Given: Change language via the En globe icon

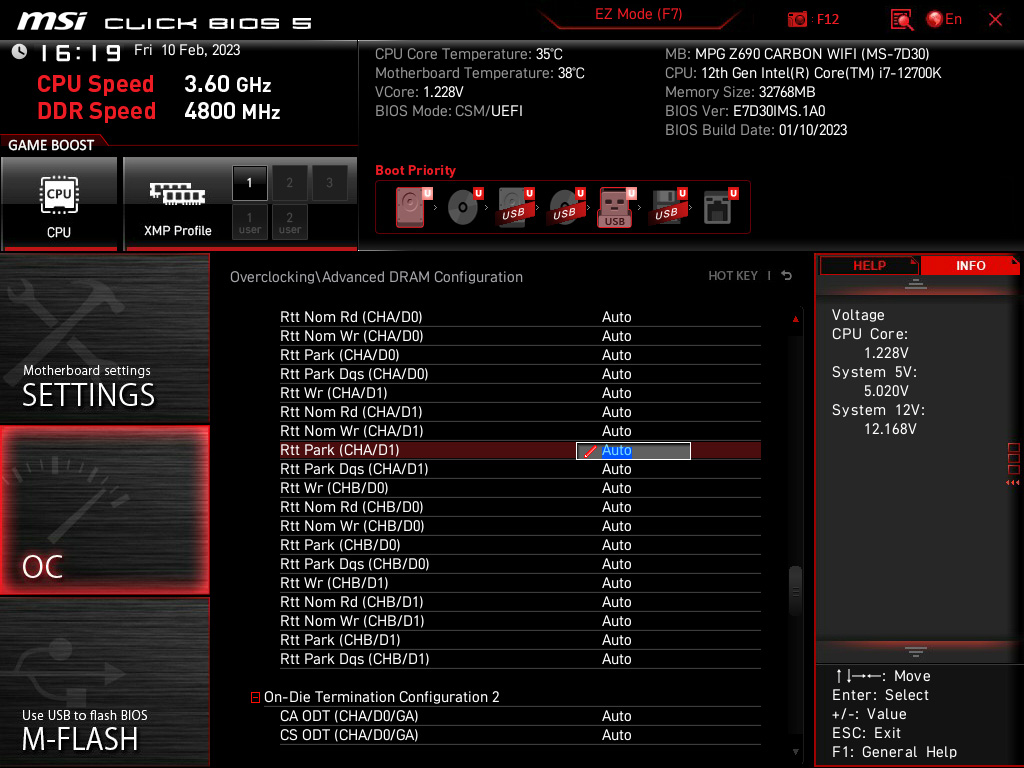Looking at the screenshot, I should point(944,19).
